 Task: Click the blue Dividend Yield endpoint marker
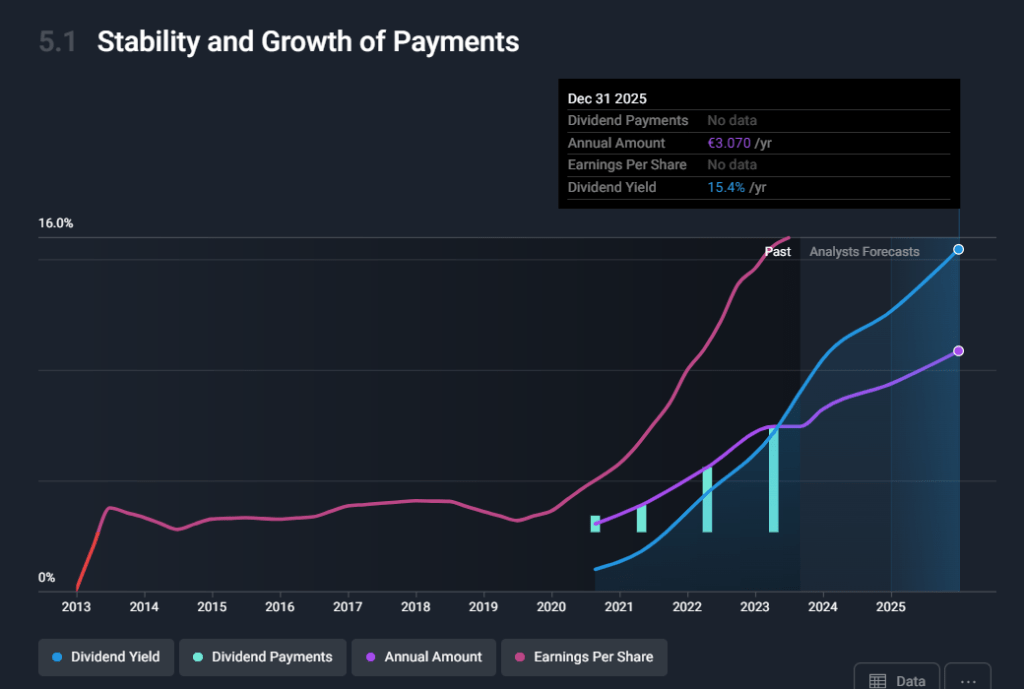click(x=958, y=249)
